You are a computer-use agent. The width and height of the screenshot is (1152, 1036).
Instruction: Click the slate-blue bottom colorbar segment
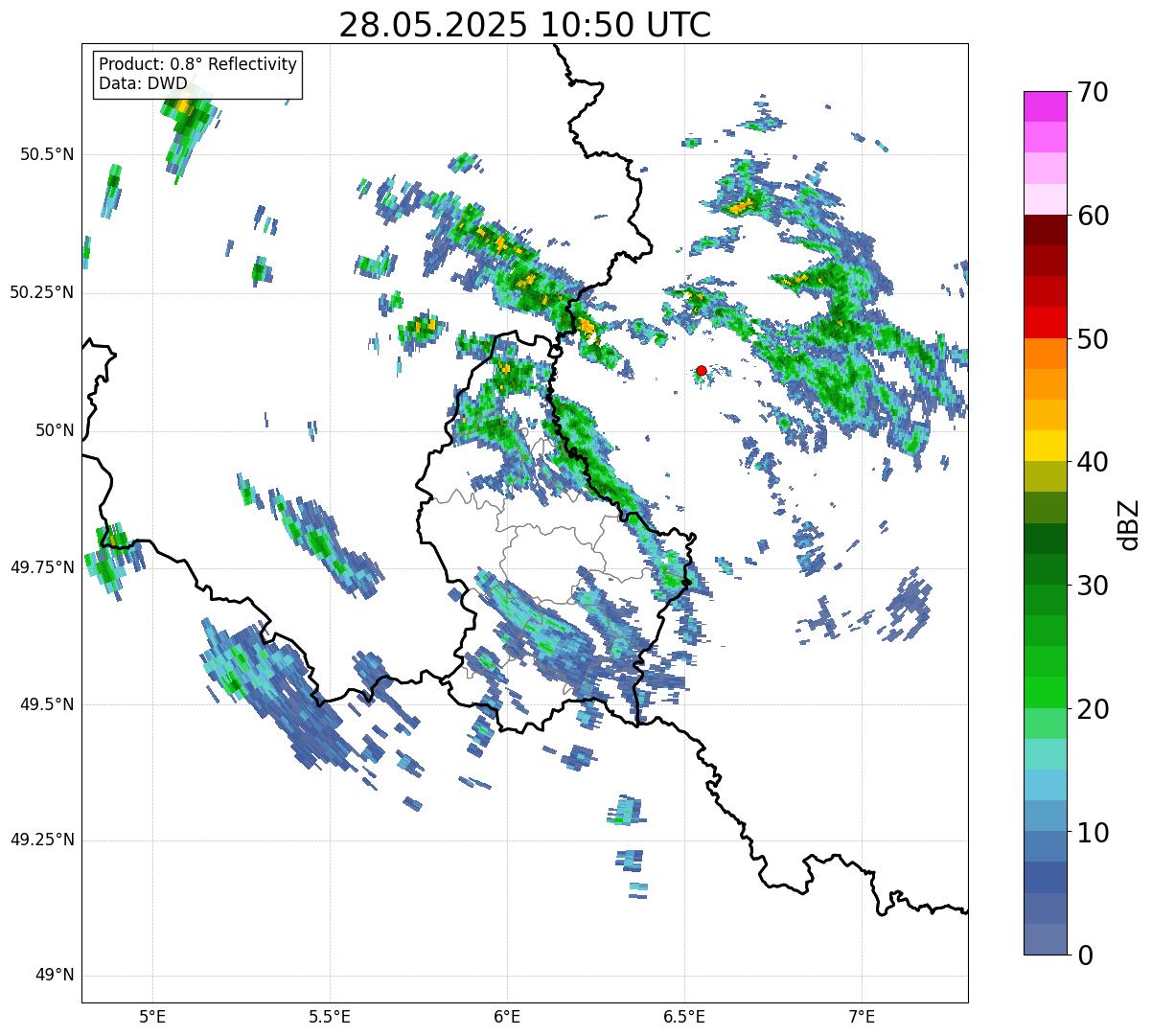(1045, 939)
